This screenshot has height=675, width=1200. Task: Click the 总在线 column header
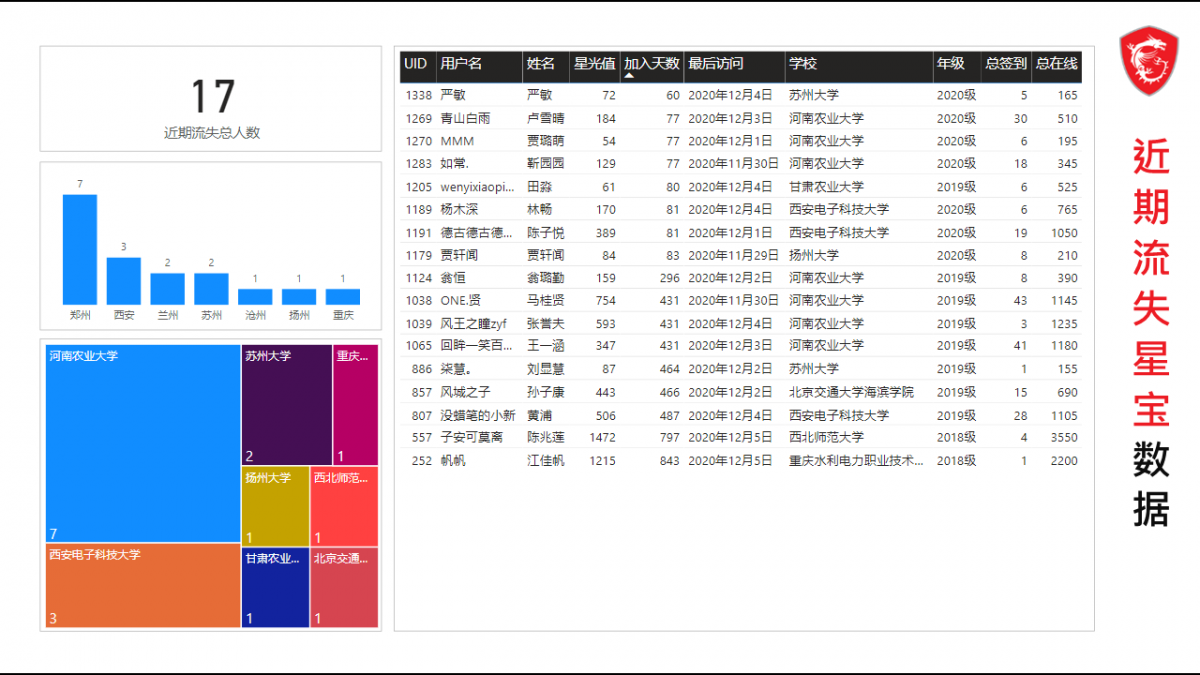tap(1056, 64)
